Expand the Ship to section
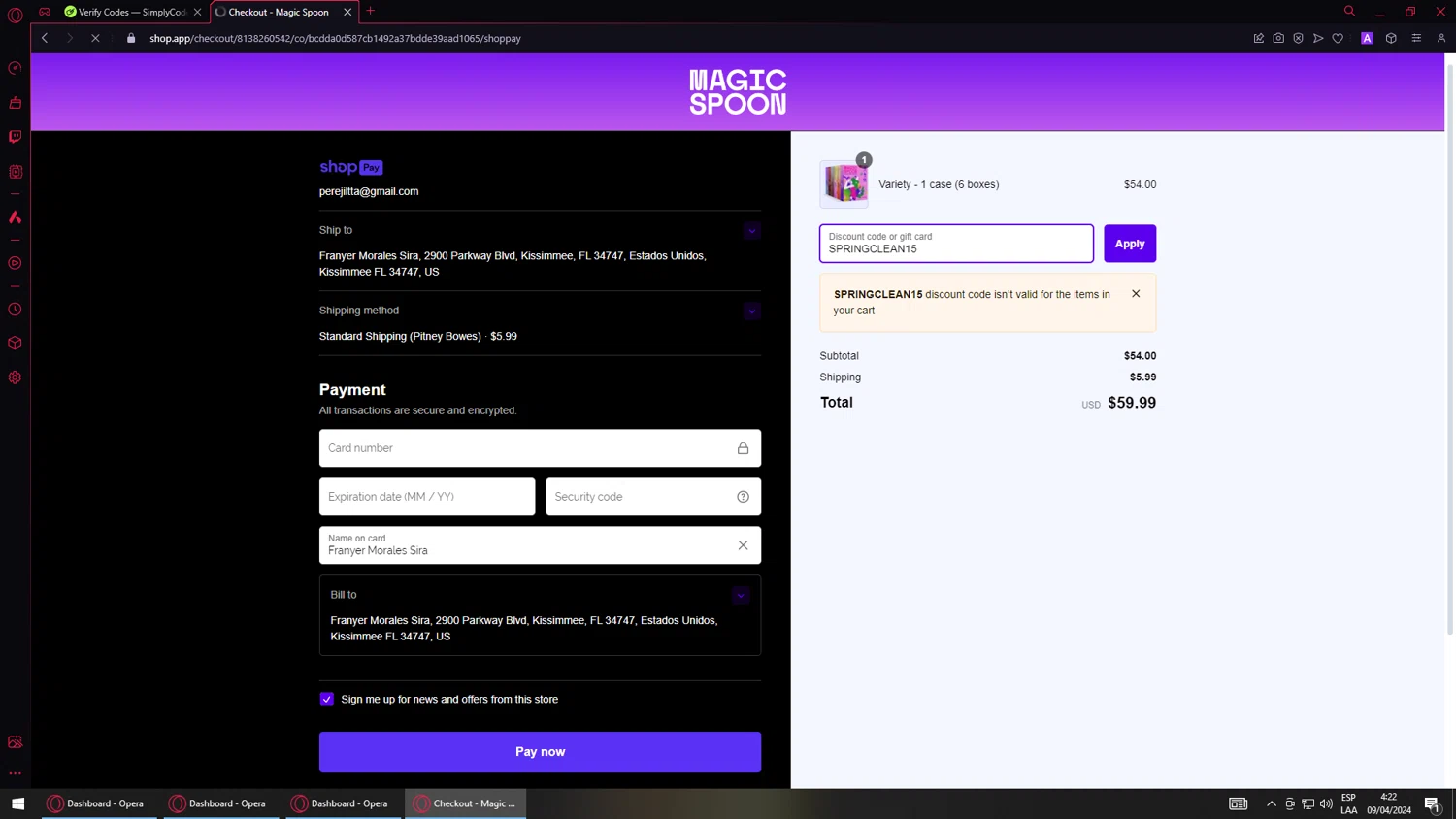Screen dimensions: 1456x819 coord(751,231)
